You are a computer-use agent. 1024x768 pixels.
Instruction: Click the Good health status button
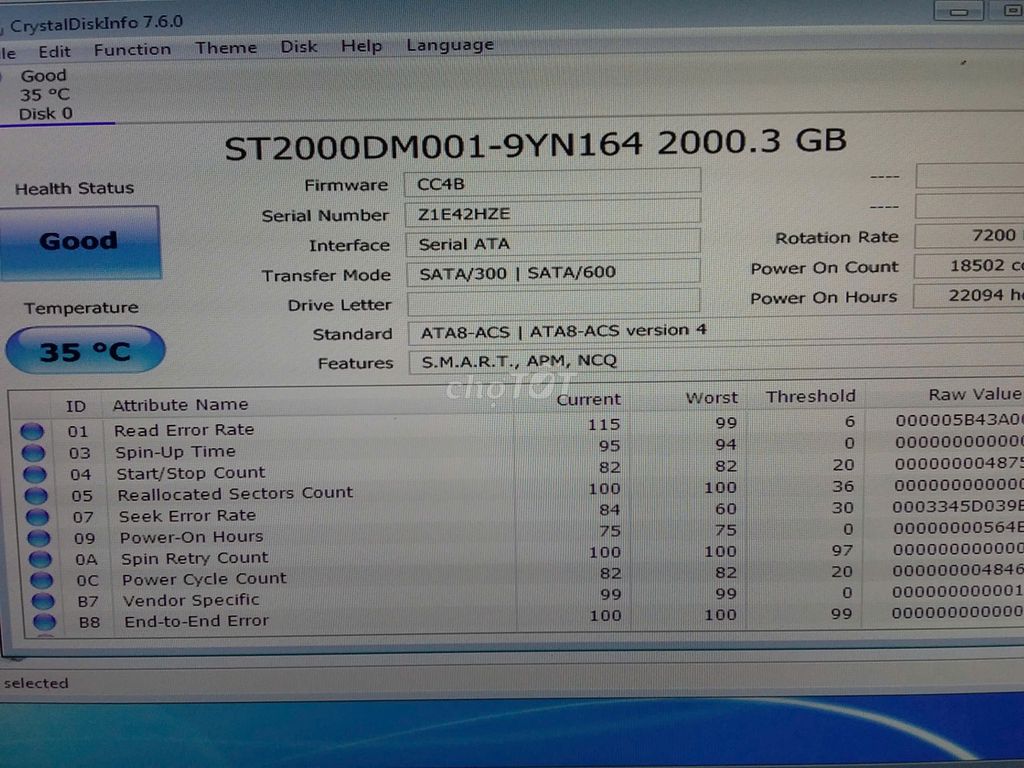click(x=79, y=243)
